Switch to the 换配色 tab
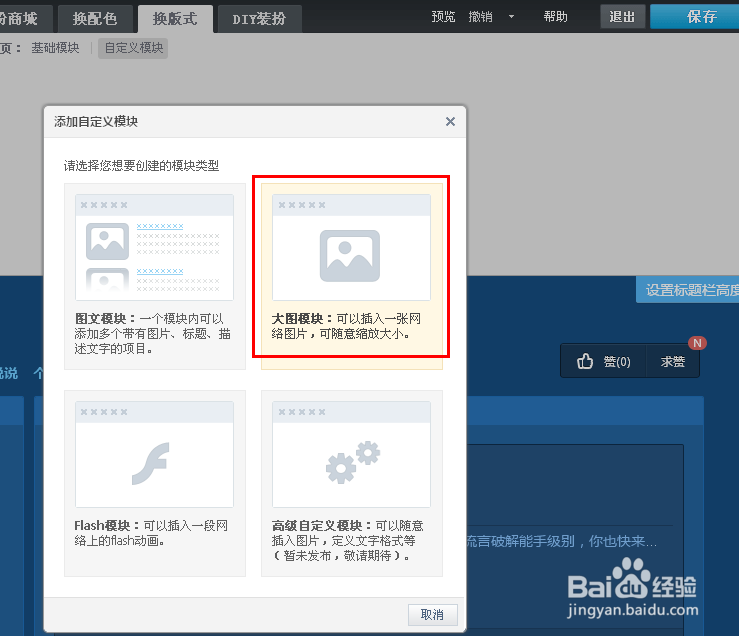Screen dimensions: 739x636 point(95,19)
